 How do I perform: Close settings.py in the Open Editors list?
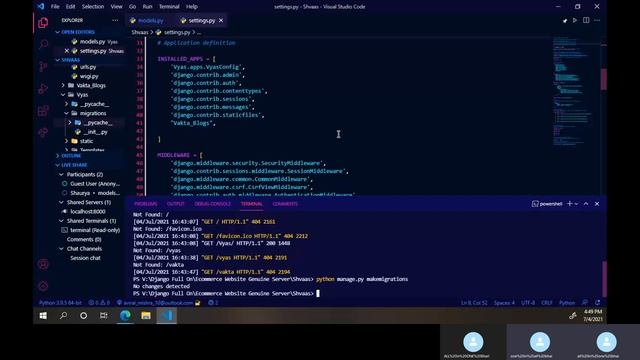click(x=67, y=51)
